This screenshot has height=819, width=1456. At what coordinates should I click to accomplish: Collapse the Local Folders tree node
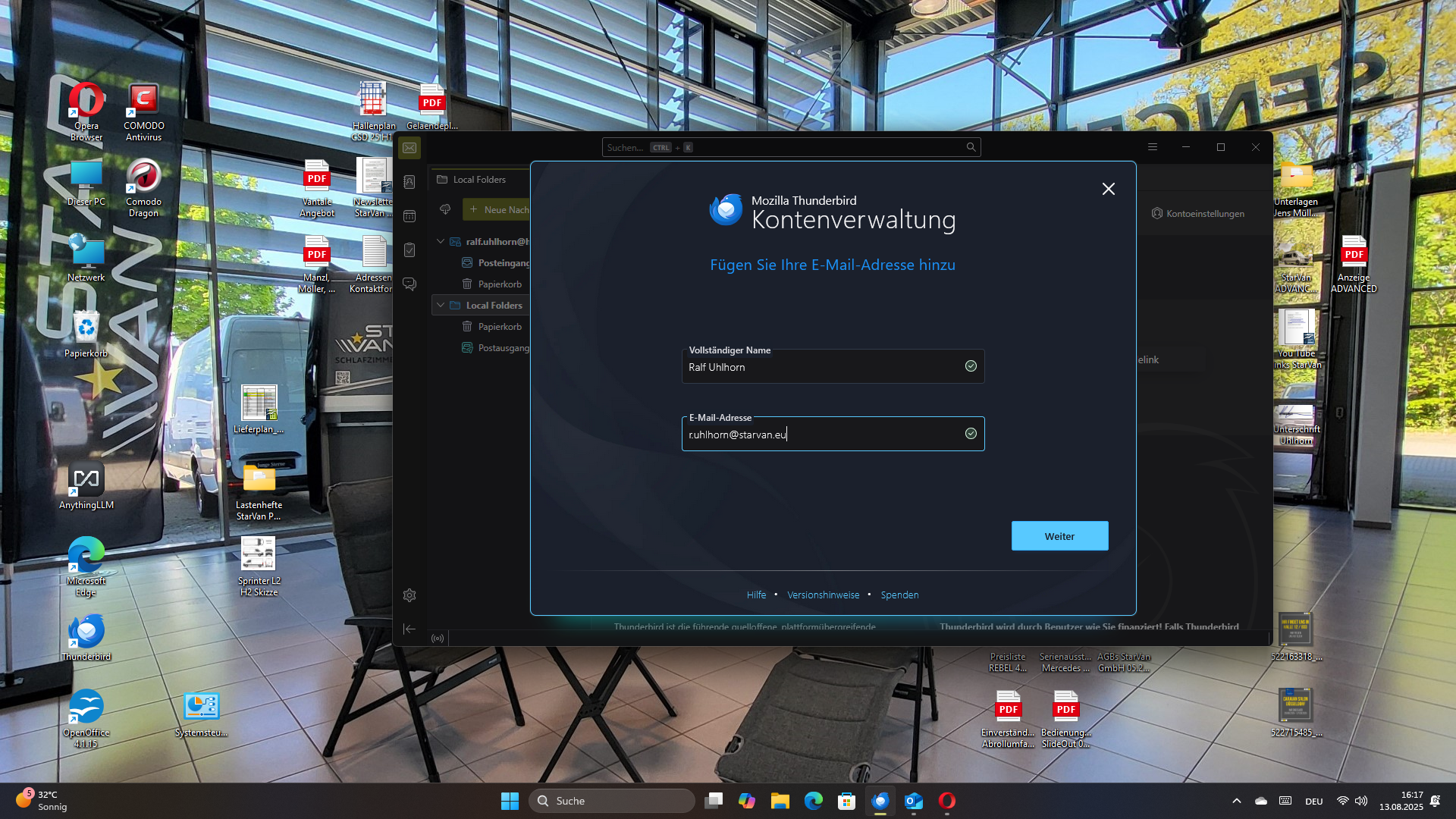click(x=441, y=305)
